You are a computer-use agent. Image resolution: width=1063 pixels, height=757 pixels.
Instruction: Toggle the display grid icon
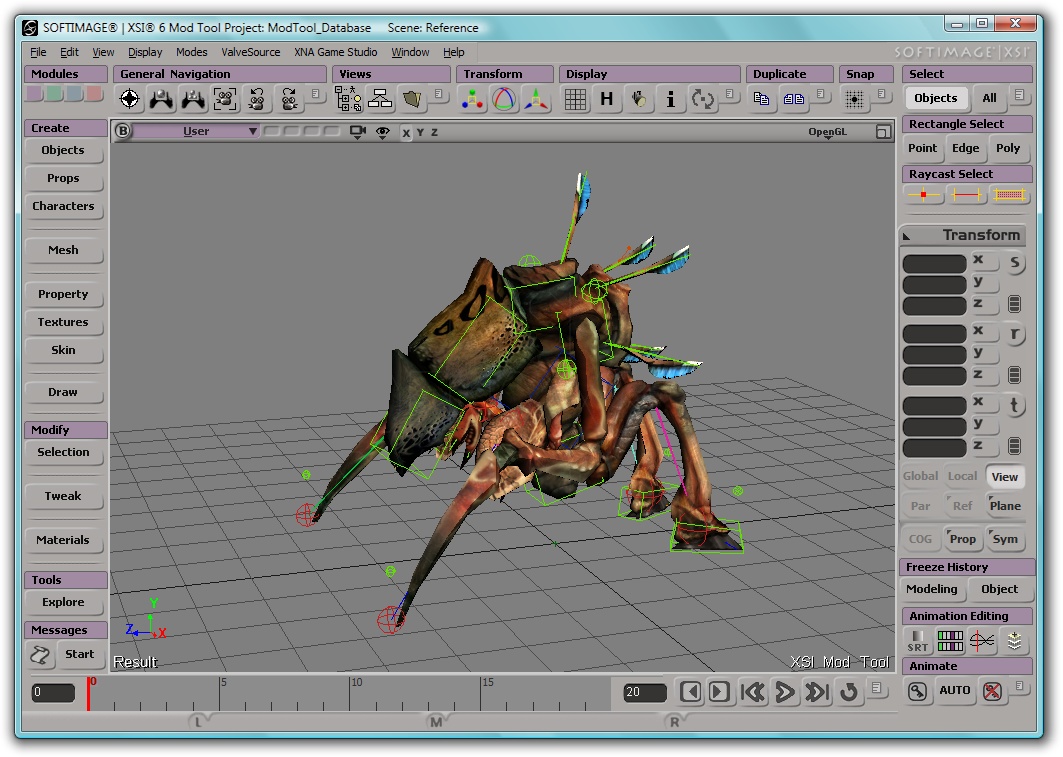pos(575,98)
